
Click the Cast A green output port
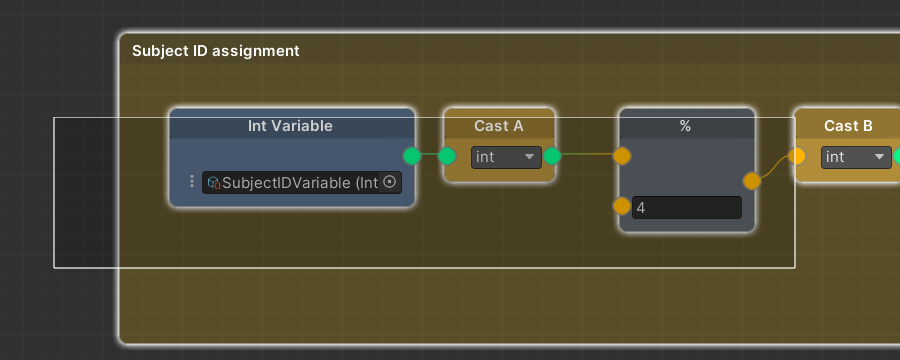(552, 156)
